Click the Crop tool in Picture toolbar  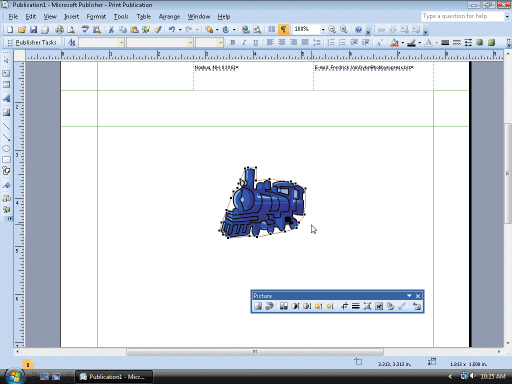click(344, 306)
